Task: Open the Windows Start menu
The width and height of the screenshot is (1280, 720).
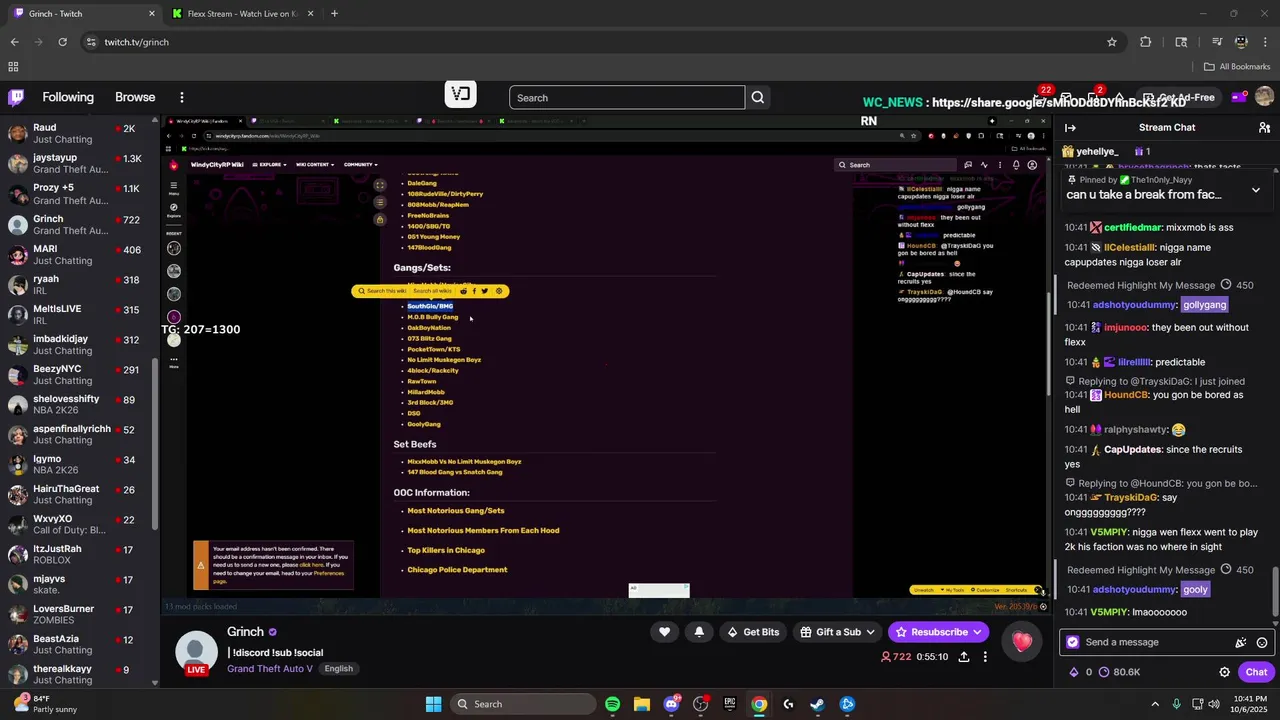Action: pyautogui.click(x=433, y=704)
